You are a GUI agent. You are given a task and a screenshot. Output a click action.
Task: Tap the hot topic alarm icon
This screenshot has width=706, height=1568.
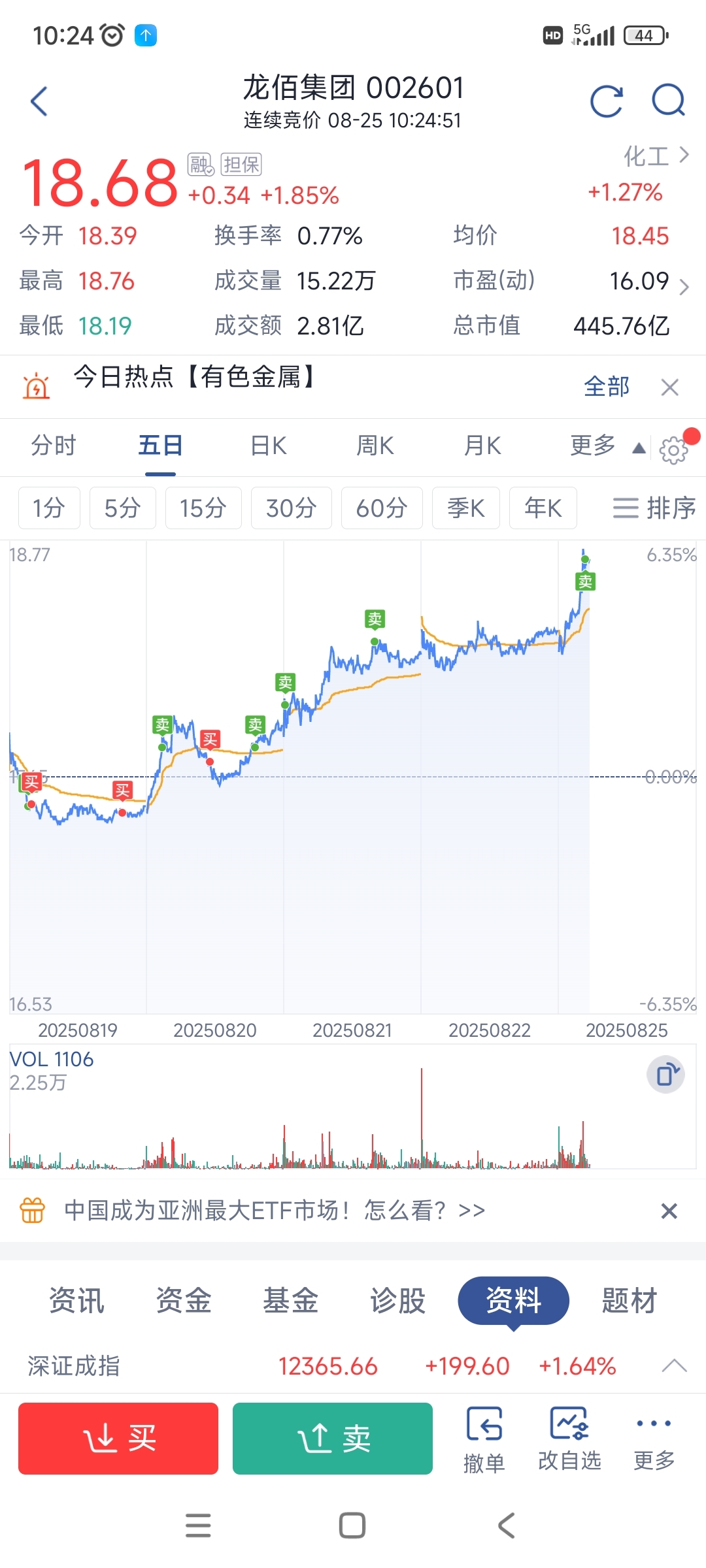[x=36, y=386]
